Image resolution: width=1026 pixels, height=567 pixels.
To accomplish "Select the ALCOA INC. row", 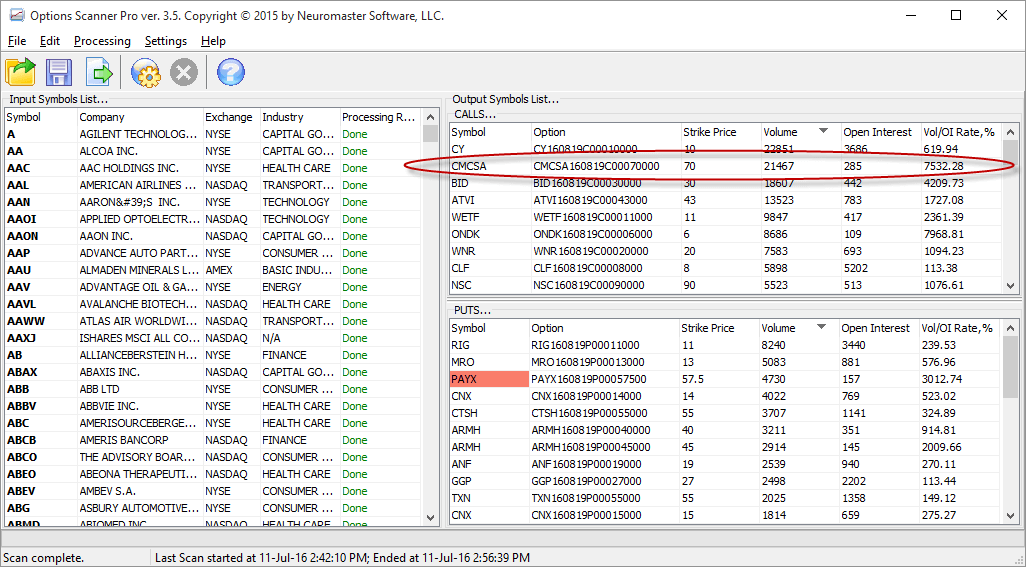I will pos(213,151).
